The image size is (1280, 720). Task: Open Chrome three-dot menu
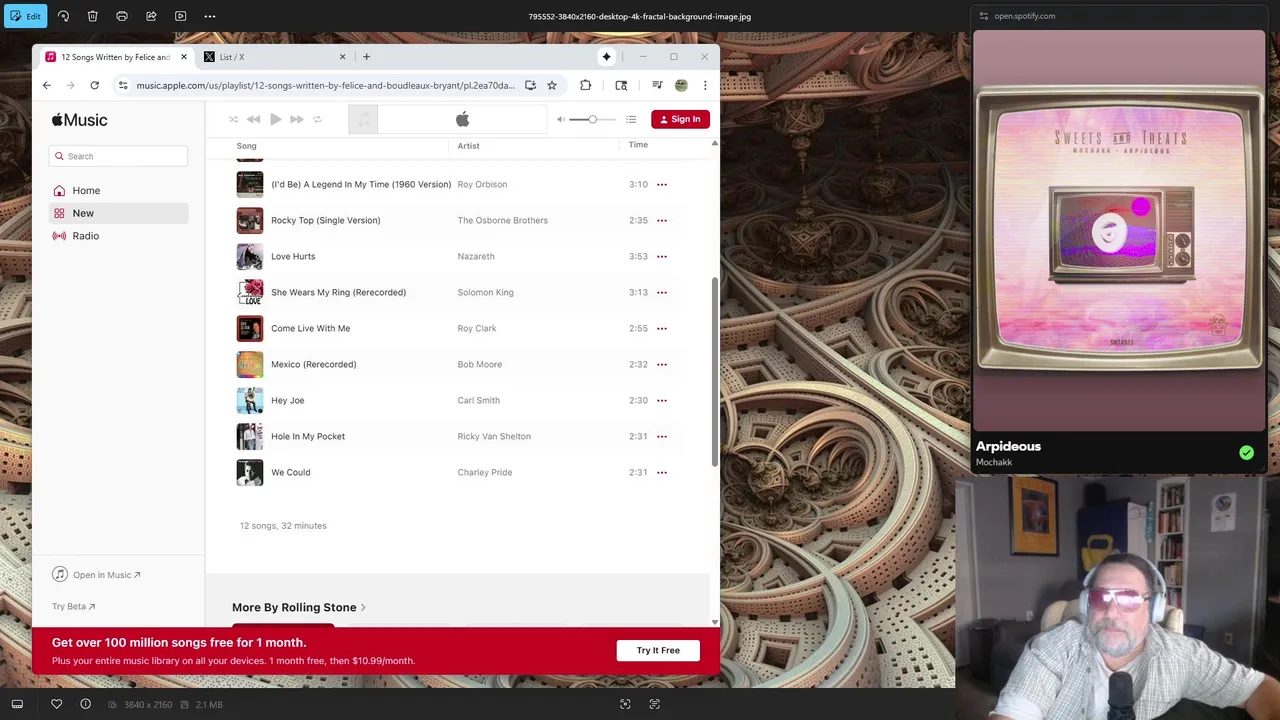[x=705, y=85]
